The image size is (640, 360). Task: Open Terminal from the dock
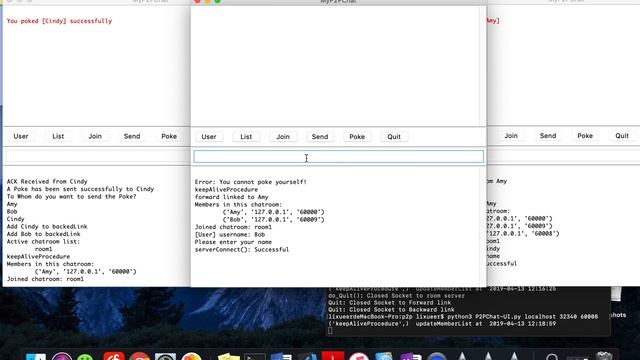click(255, 356)
